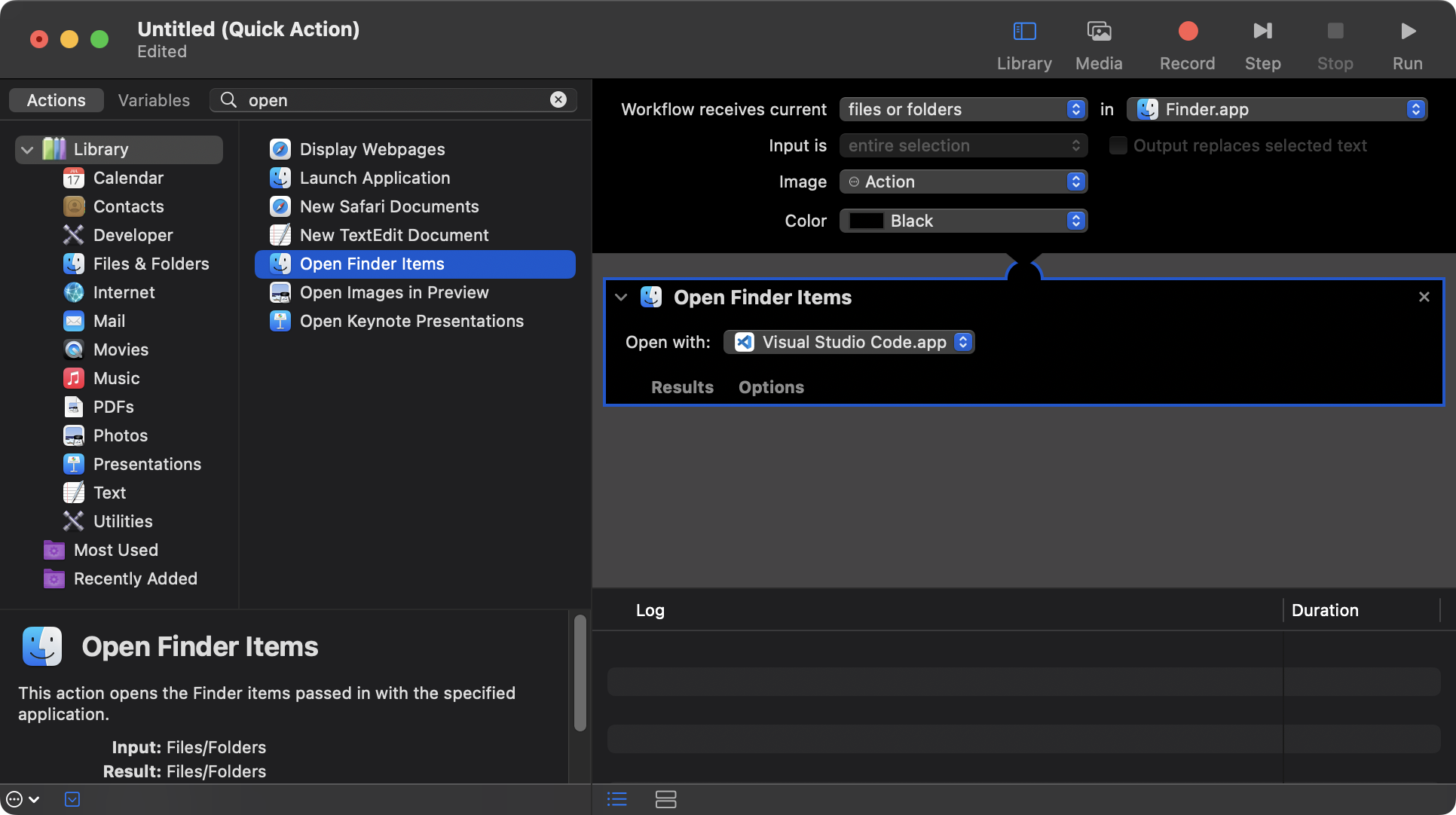Select the Files & Folders category
Screen dimensions: 1456x815
[x=151, y=264]
